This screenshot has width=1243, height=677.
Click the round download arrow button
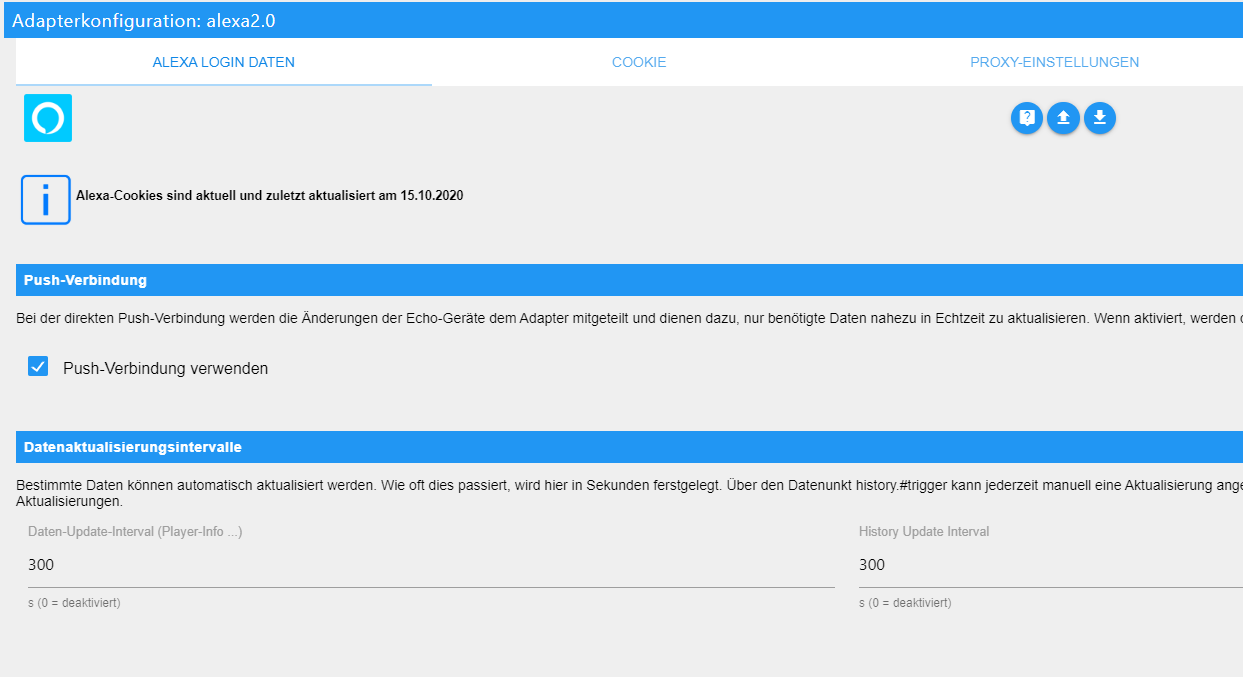pyautogui.click(x=1100, y=118)
